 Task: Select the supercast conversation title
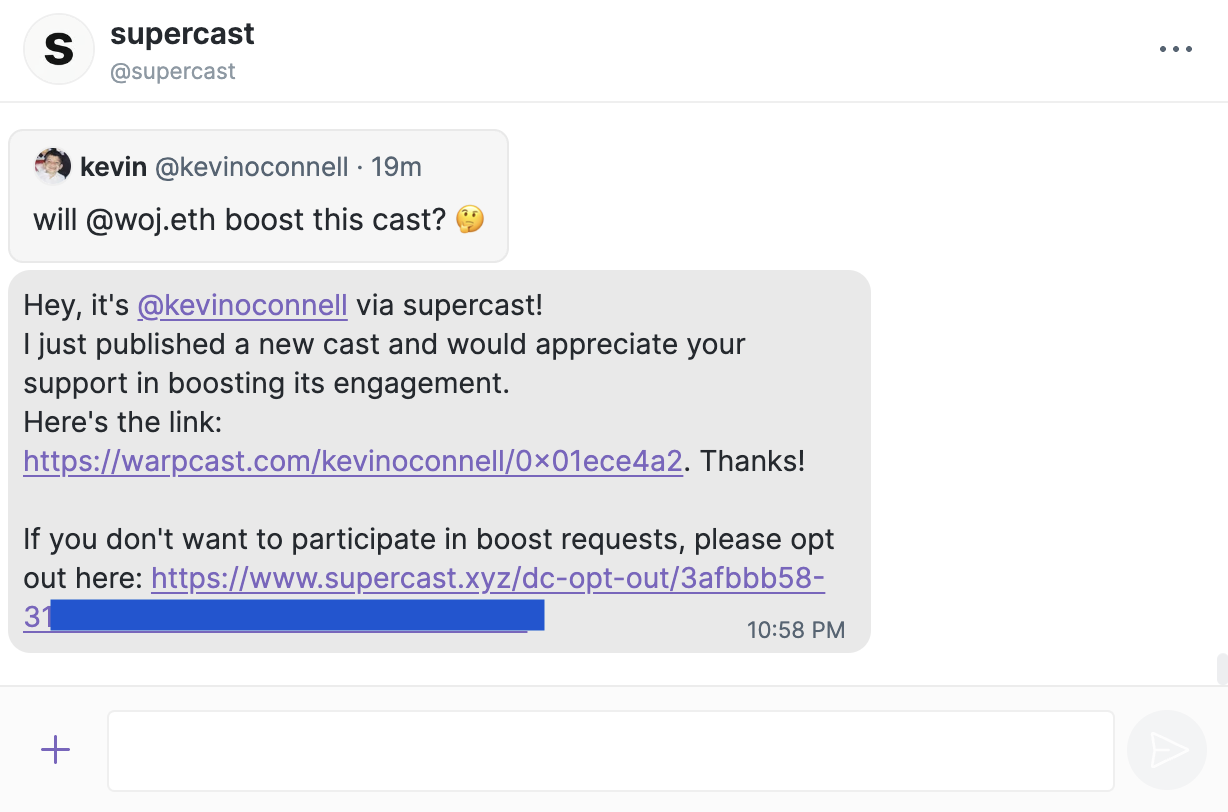click(x=182, y=34)
